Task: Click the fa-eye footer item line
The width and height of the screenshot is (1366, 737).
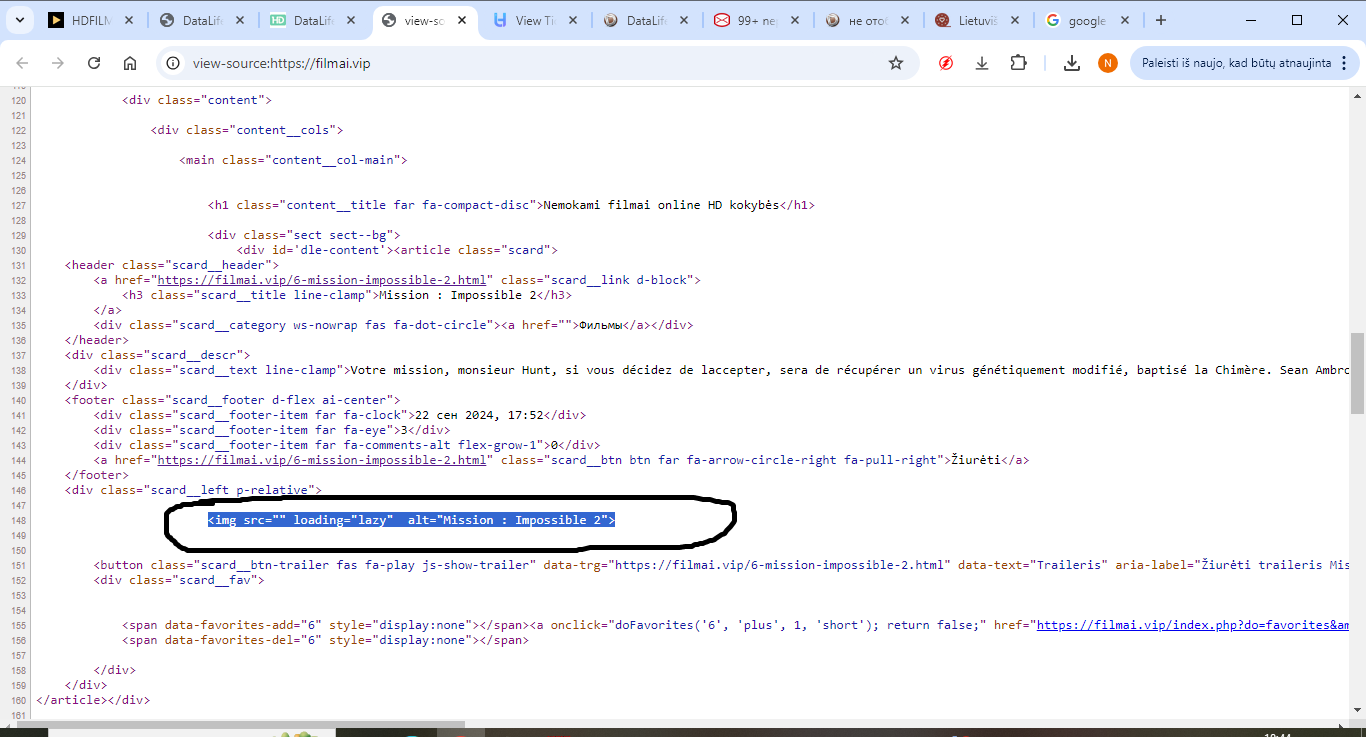Action: pos(272,430)
